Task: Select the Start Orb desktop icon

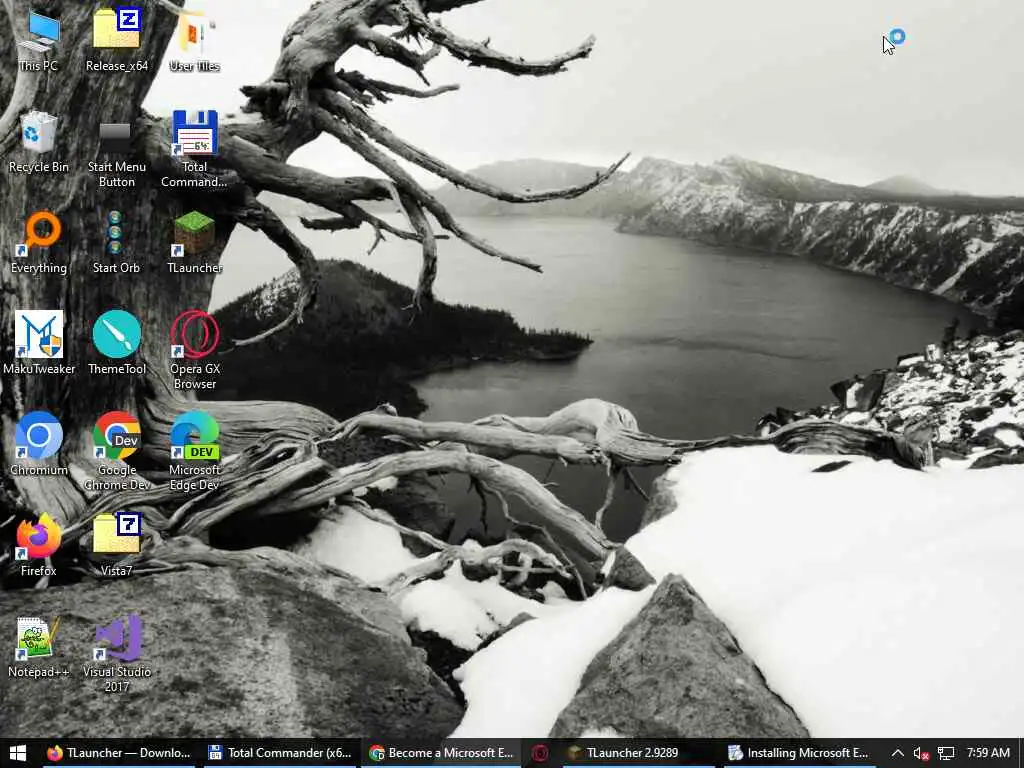Action: [116, 242]
